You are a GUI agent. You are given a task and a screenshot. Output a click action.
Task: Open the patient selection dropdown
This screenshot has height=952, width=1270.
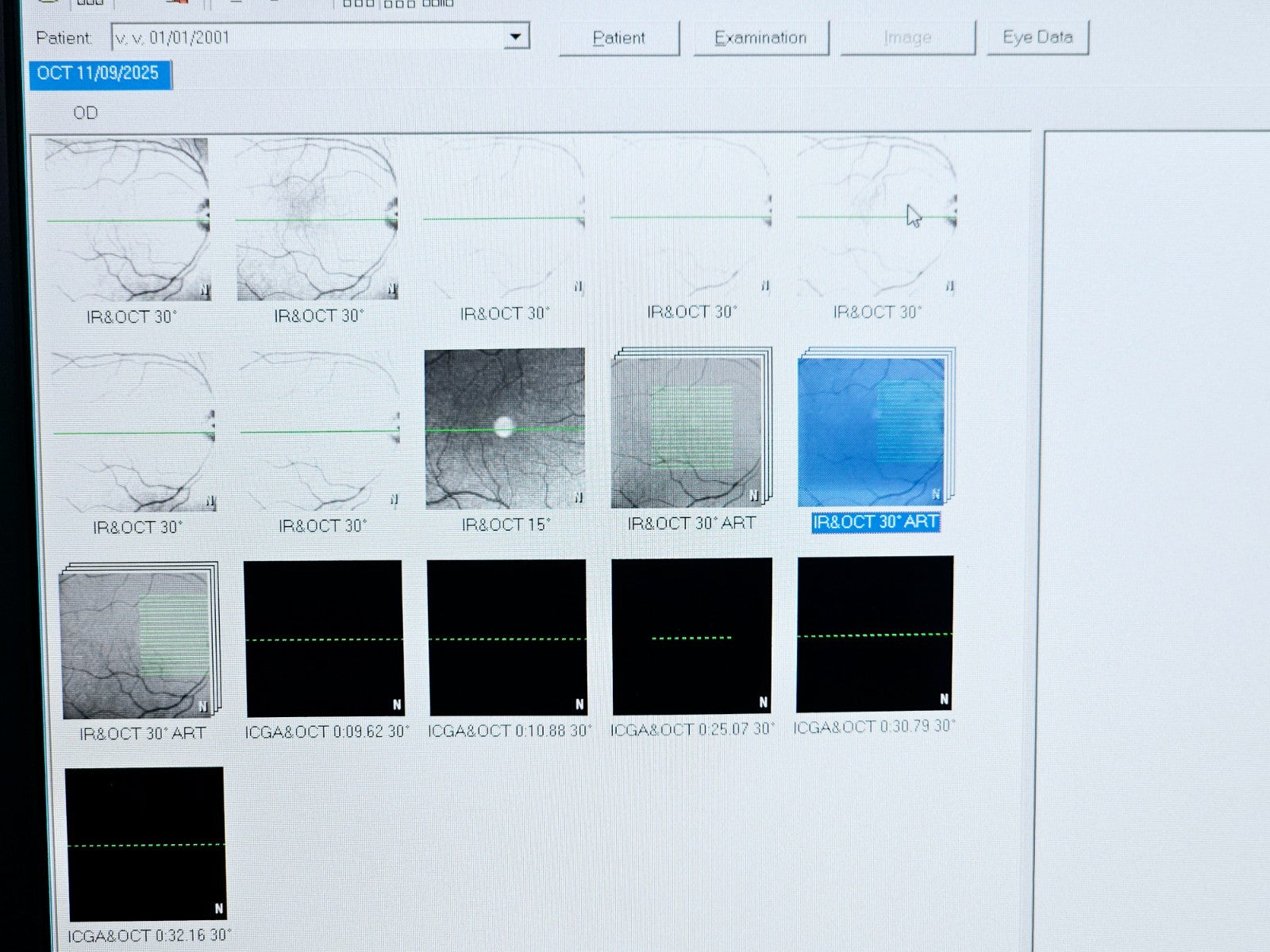517,36
